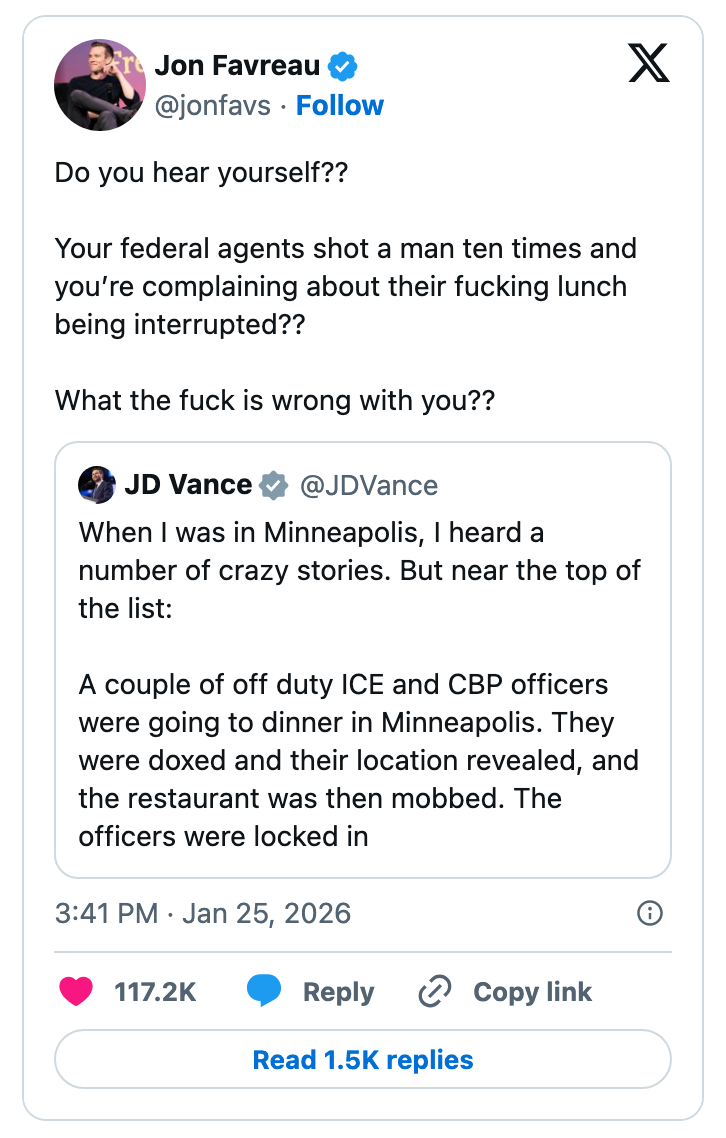The width and height of the screenshot is (726, 1138).
Task: Select the Copy link text
Action: click(x=532, y=992)
